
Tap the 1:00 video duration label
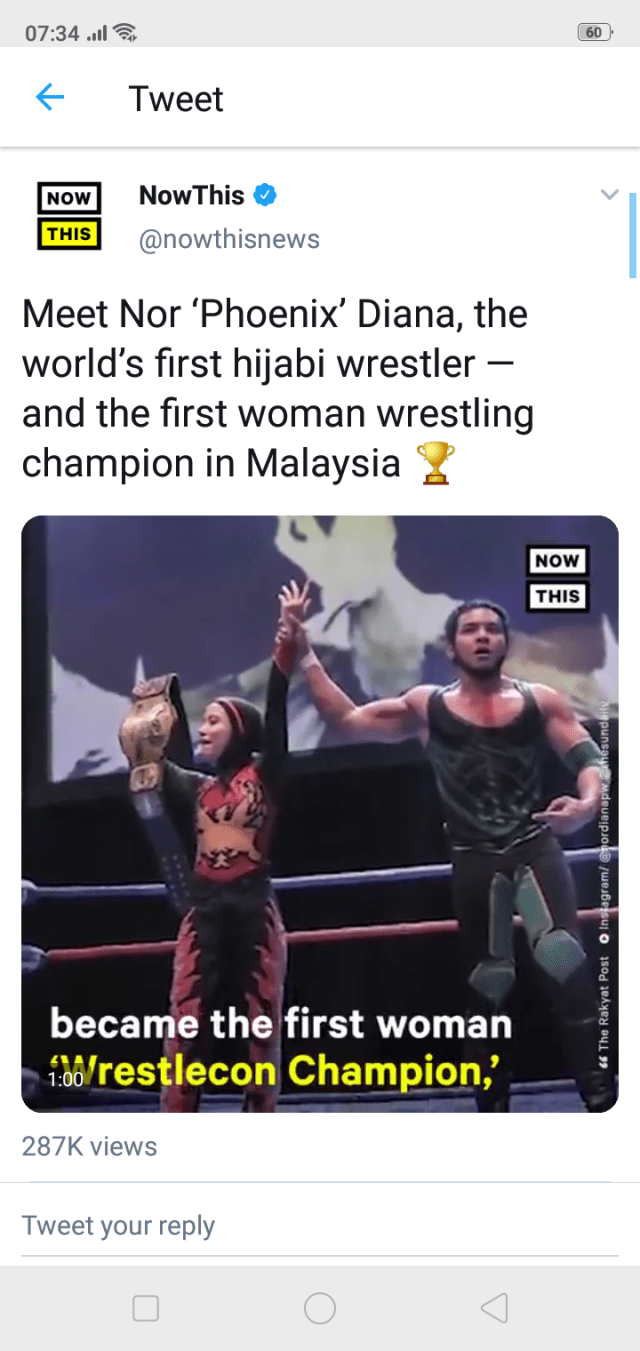66,1080
